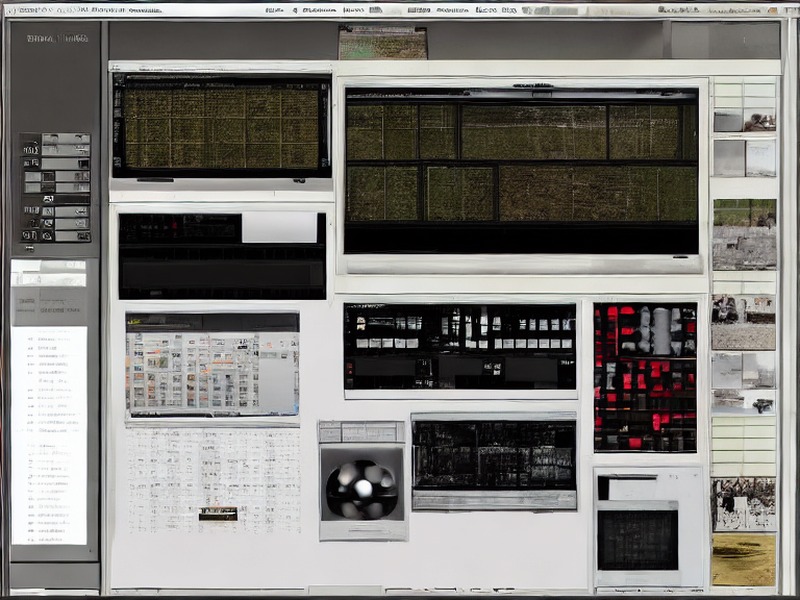
Task: Toggle the dark square in fifth control row
Action: pos(48,188)
